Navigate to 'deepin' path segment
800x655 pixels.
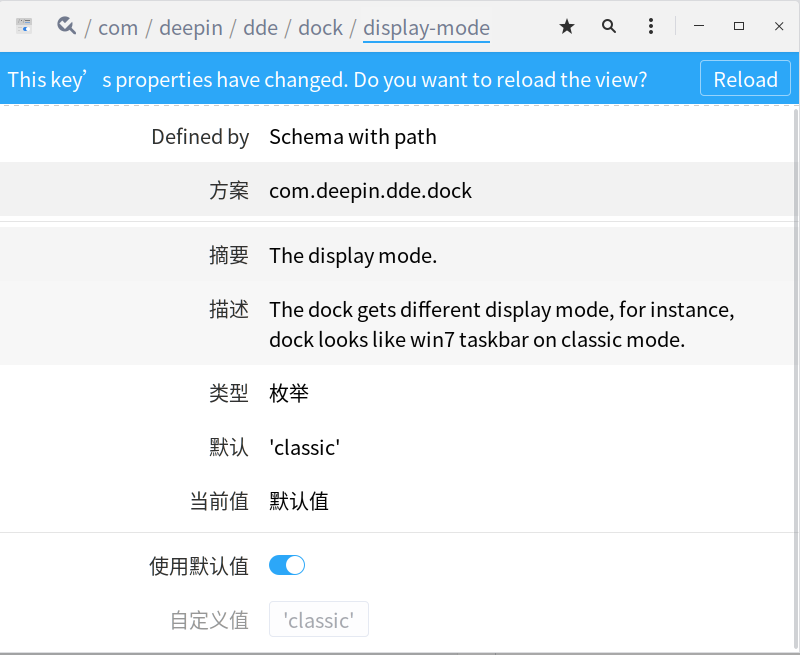pyautogui.click(x=191, y=28)
